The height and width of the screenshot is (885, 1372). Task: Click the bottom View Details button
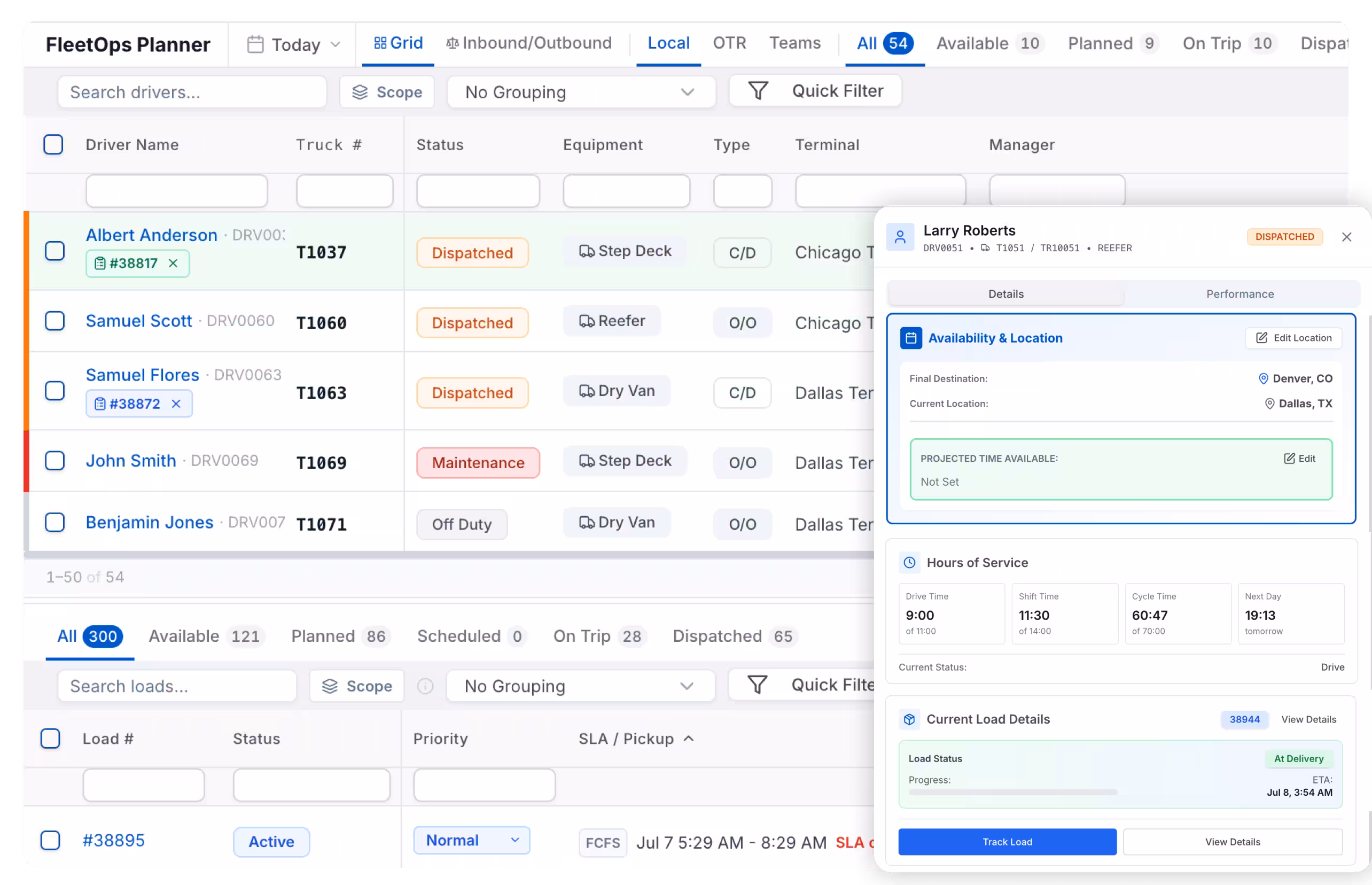click(1233, 842)
